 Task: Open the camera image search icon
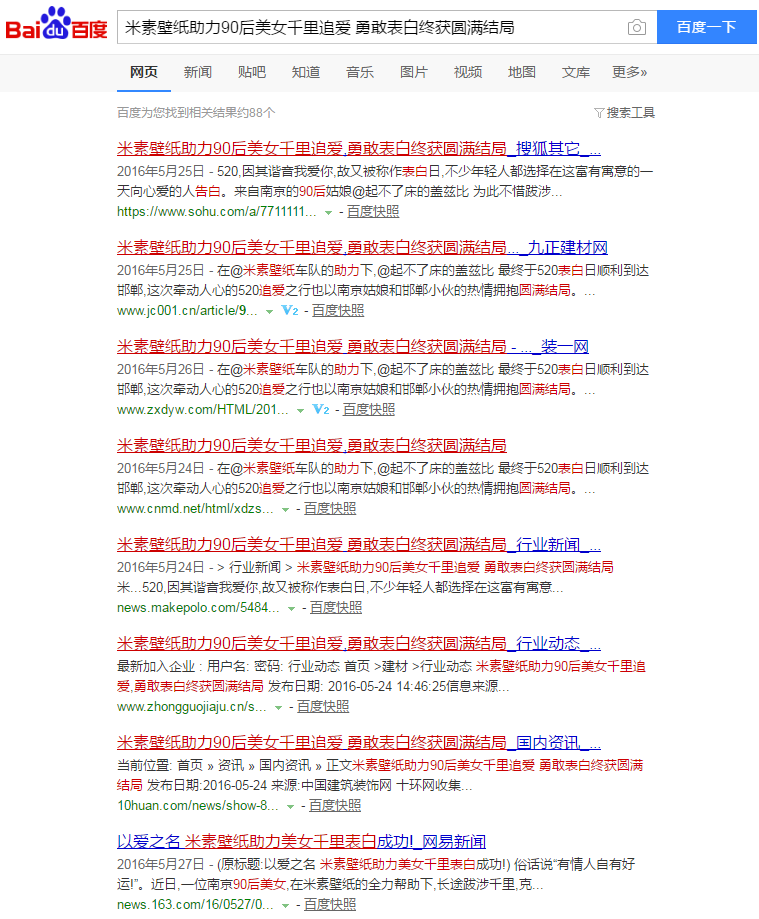[637, 27]
